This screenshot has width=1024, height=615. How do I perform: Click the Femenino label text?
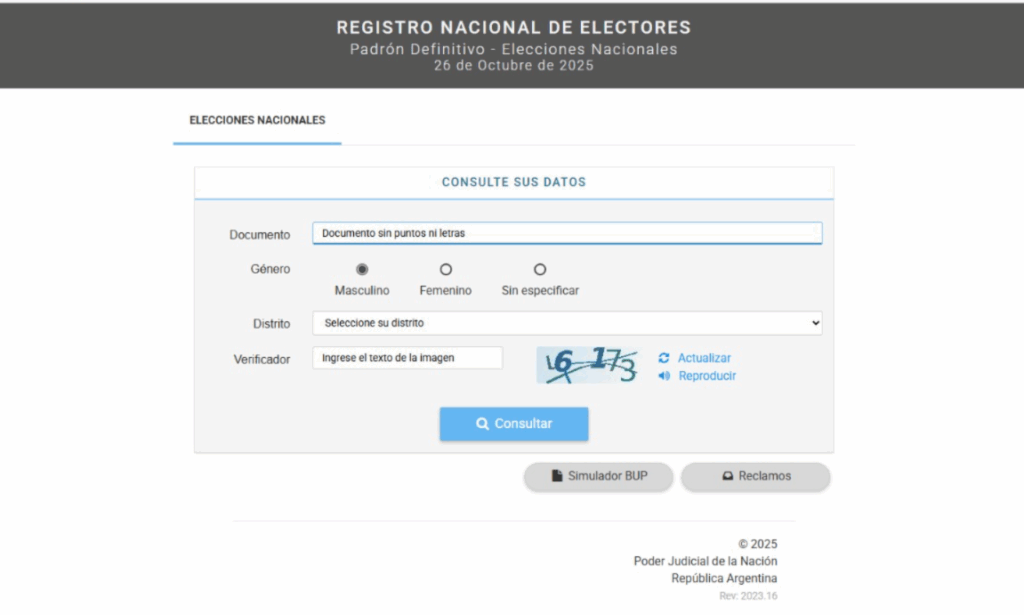pos(445,291)
